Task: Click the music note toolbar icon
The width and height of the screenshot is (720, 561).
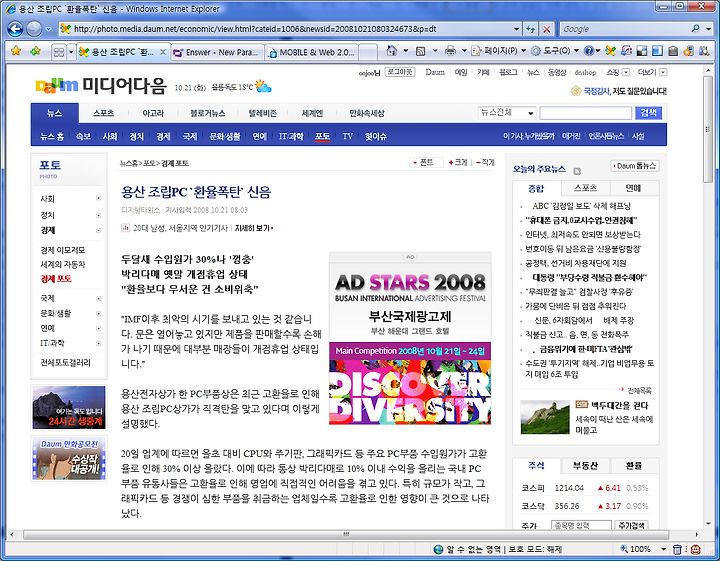Action: pos(626,51)
